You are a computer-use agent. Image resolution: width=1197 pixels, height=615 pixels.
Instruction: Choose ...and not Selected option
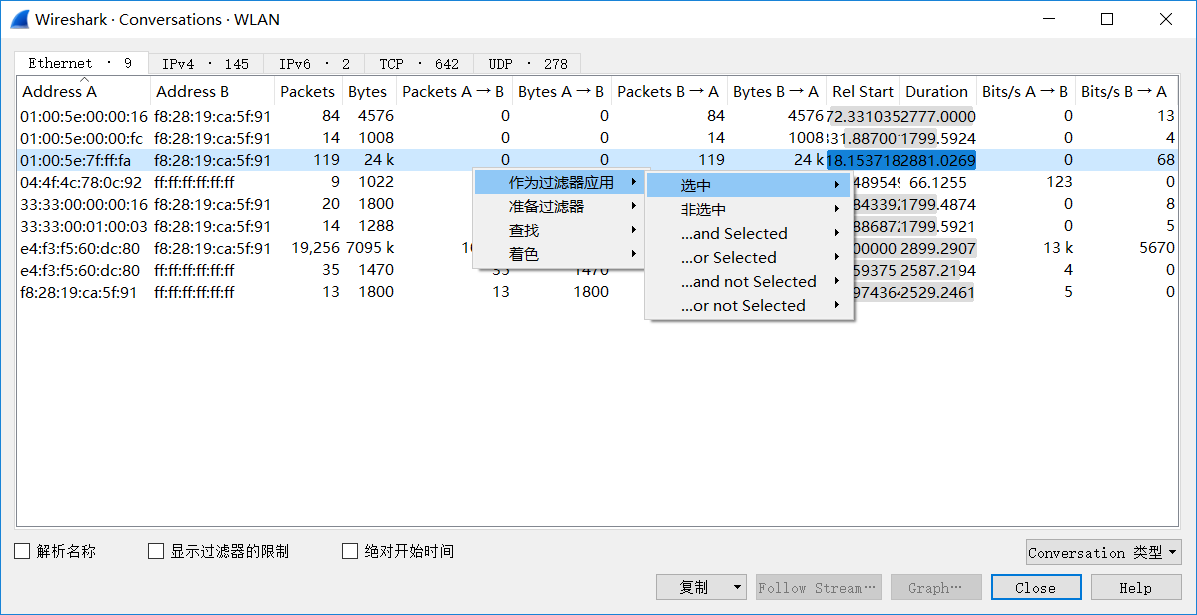click(748, 282)
